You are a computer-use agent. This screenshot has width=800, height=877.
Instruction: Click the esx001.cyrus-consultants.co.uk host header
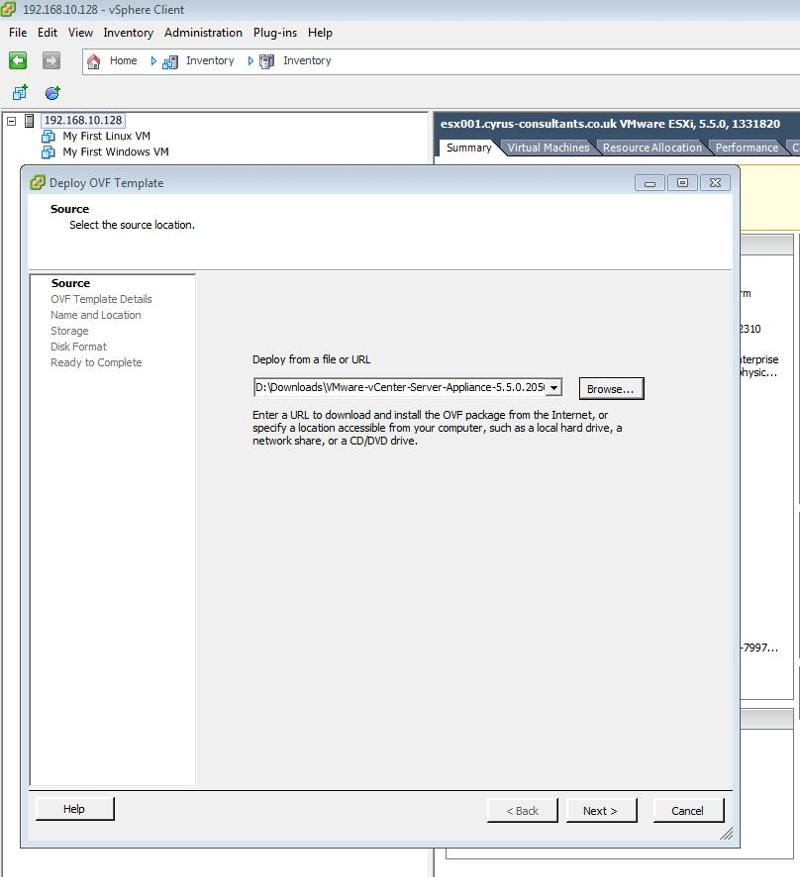tap(610, 124)
